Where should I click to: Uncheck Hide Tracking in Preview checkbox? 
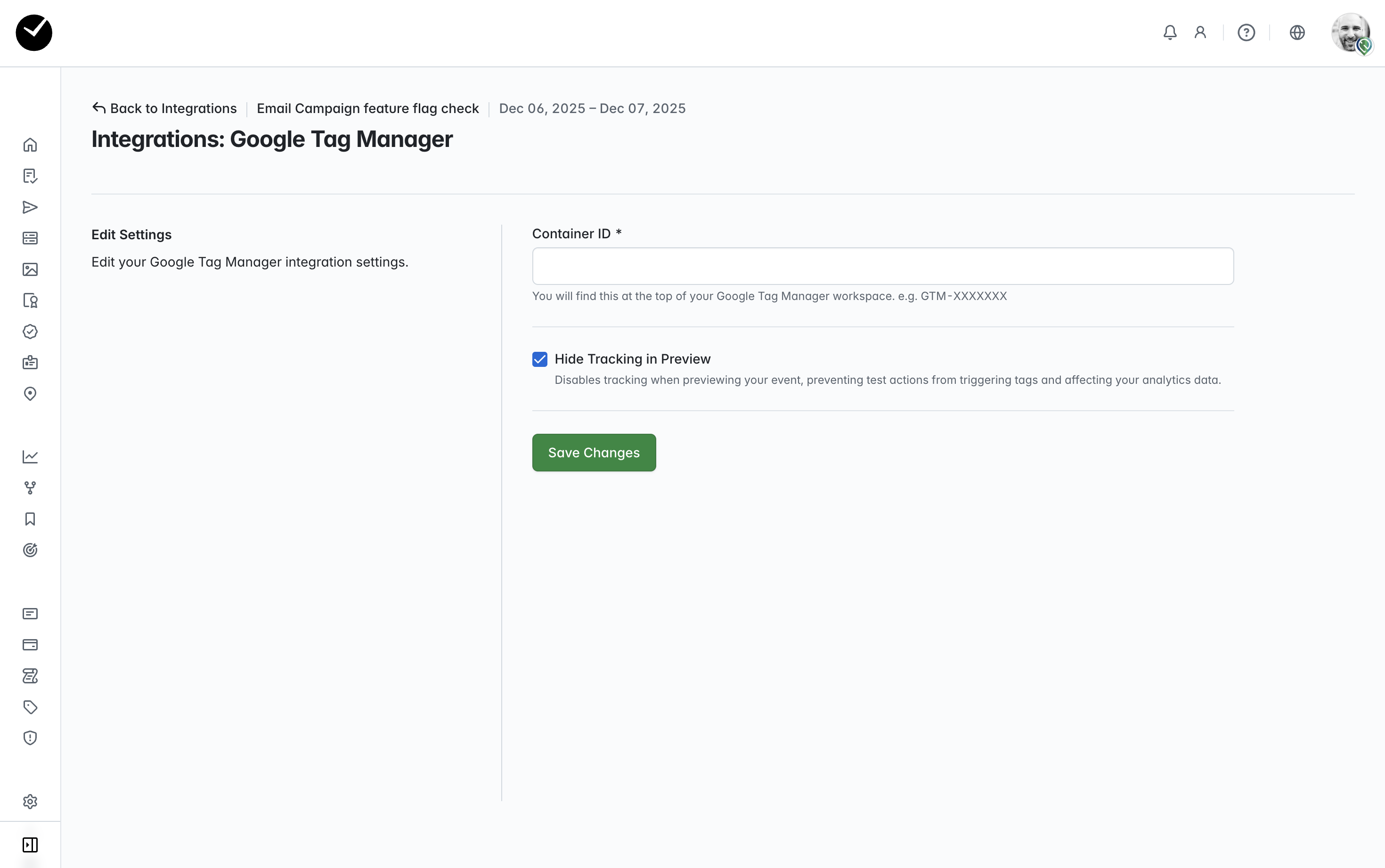(x=540, y=359)
